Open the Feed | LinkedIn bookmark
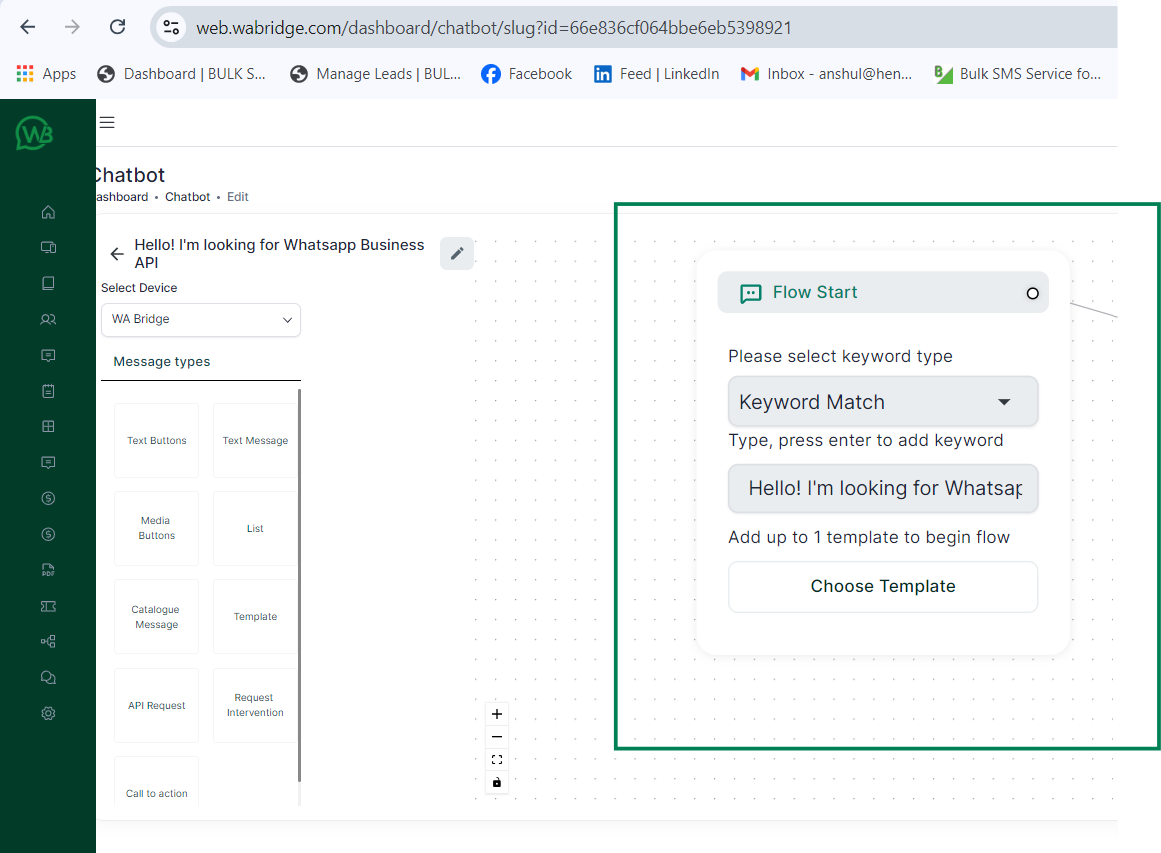Viewport: 1161px width, 853px height. (x=657, y=73)
